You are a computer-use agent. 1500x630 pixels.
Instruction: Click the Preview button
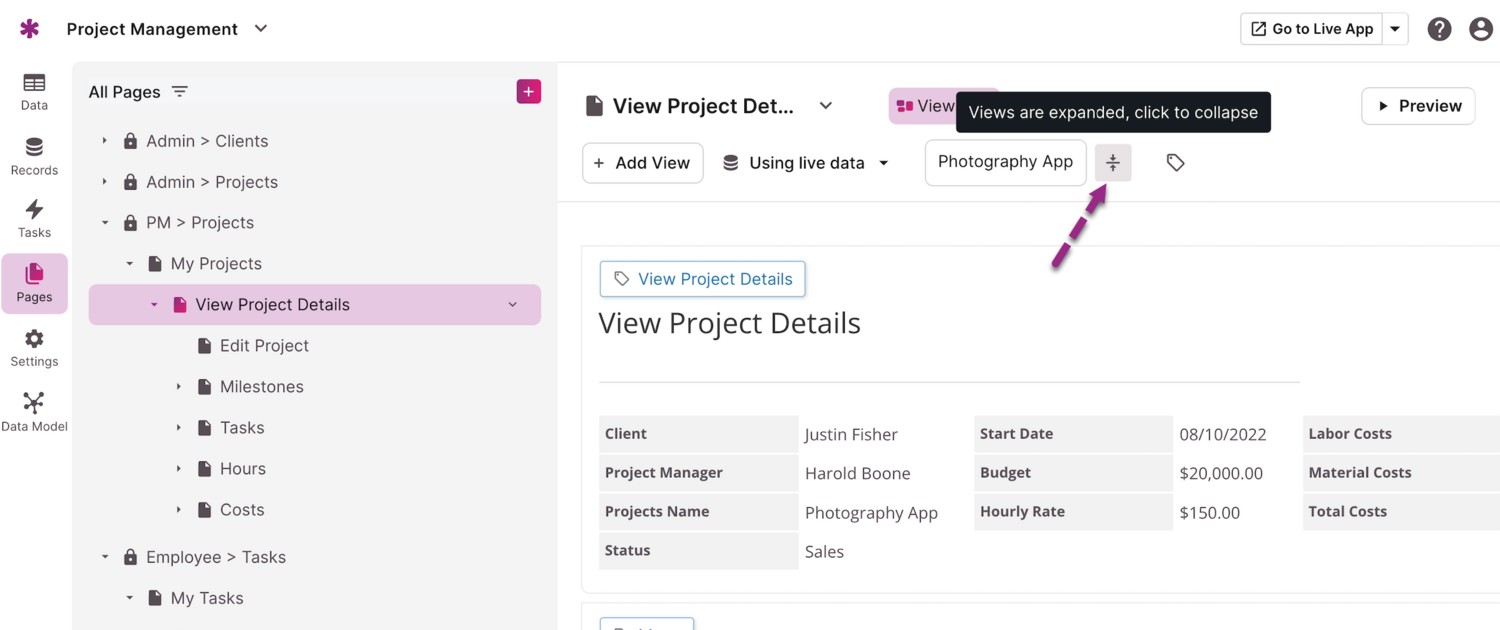click(x=1418, y=106)
